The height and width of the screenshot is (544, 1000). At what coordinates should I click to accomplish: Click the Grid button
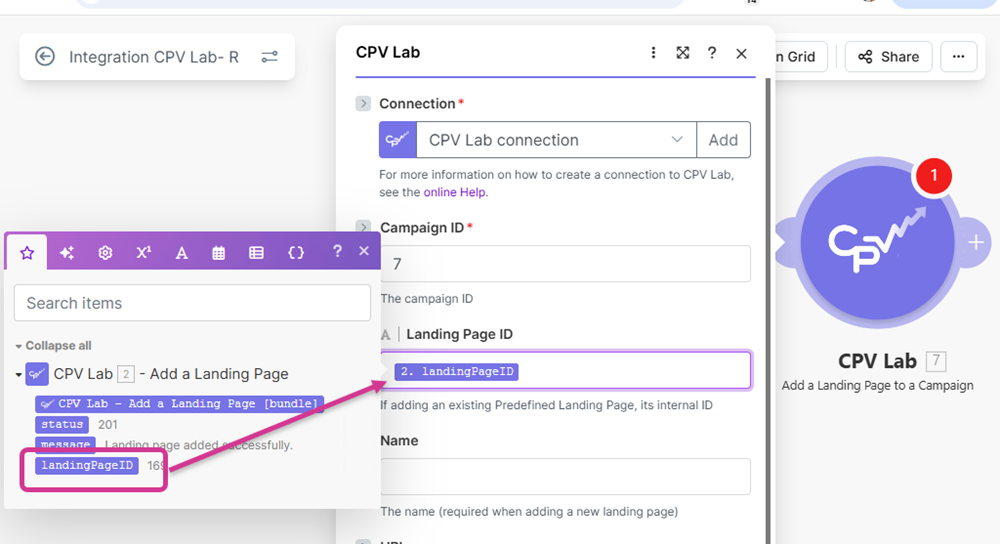pos(800,57)
